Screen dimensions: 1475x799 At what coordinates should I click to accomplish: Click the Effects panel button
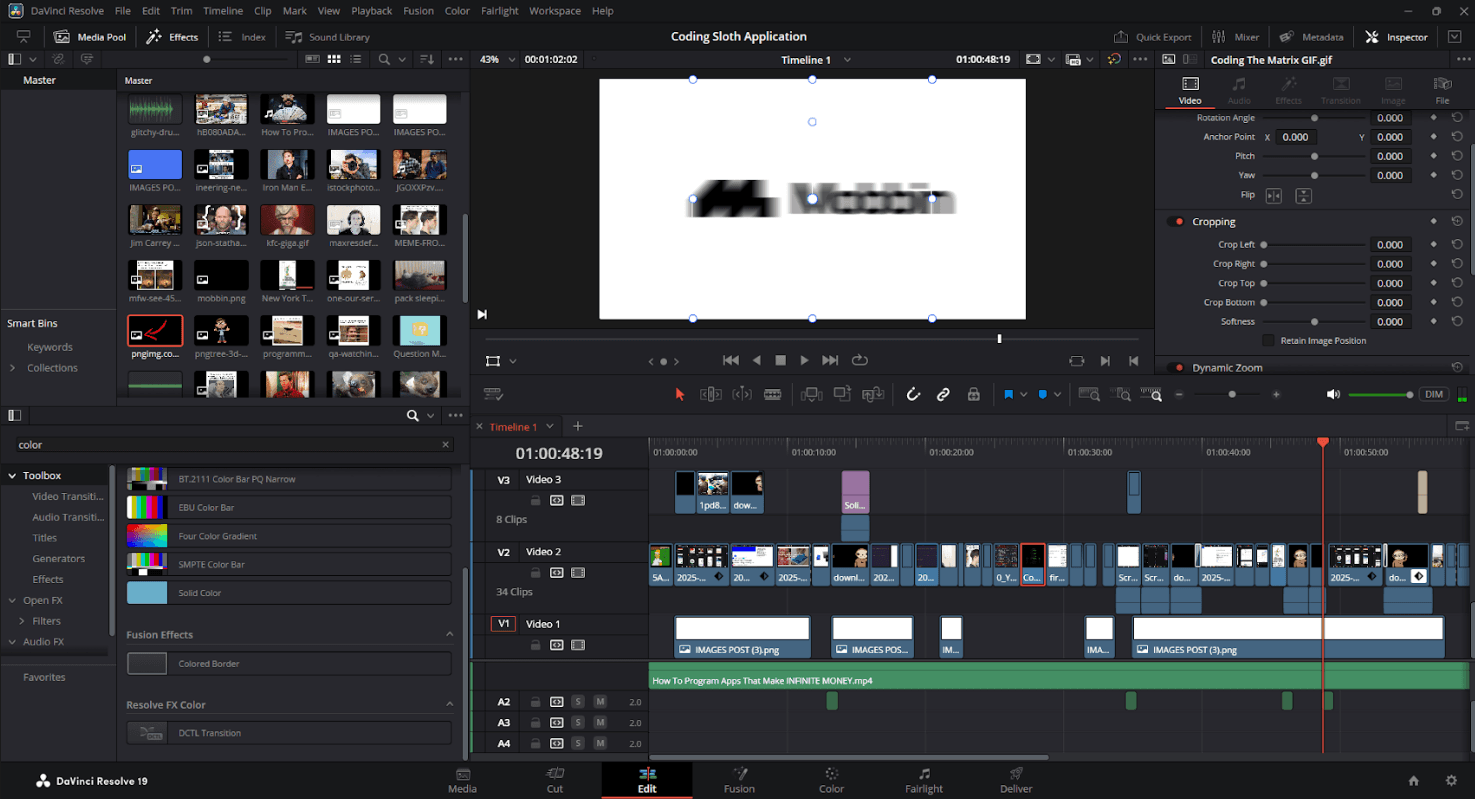(172, 37)
